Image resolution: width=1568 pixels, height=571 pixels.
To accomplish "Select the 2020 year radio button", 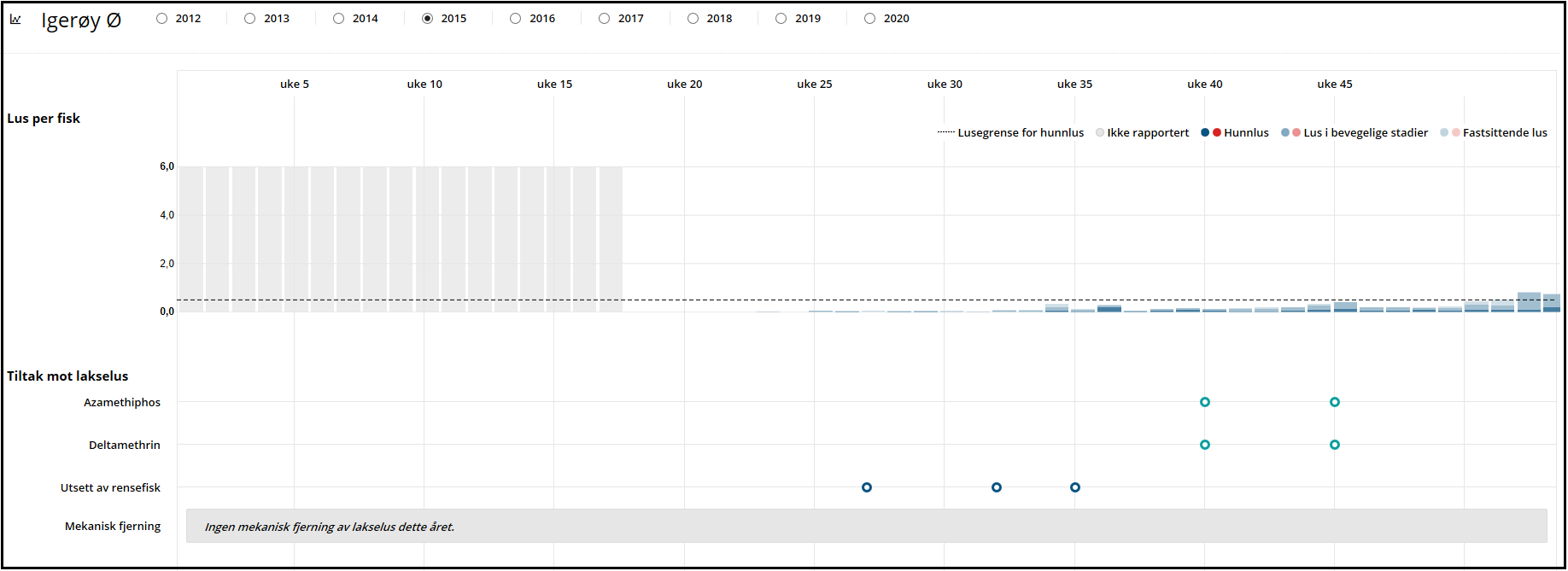I will coord(870,19).
